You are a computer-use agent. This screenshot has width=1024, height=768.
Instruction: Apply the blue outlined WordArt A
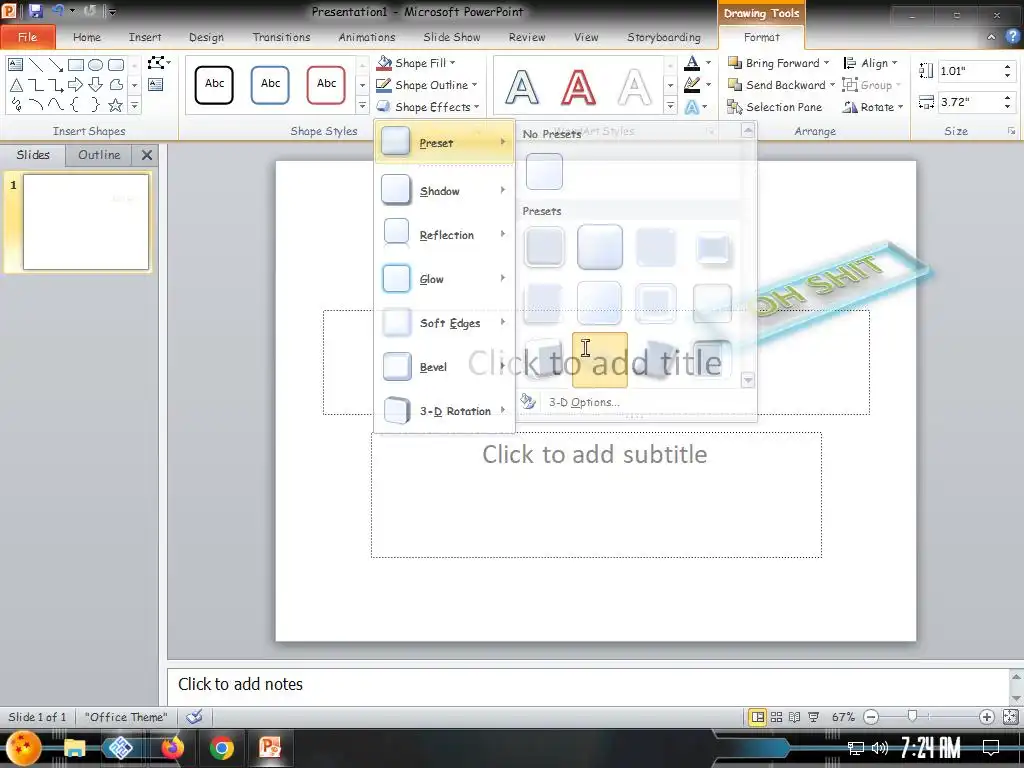click(522, 86)
